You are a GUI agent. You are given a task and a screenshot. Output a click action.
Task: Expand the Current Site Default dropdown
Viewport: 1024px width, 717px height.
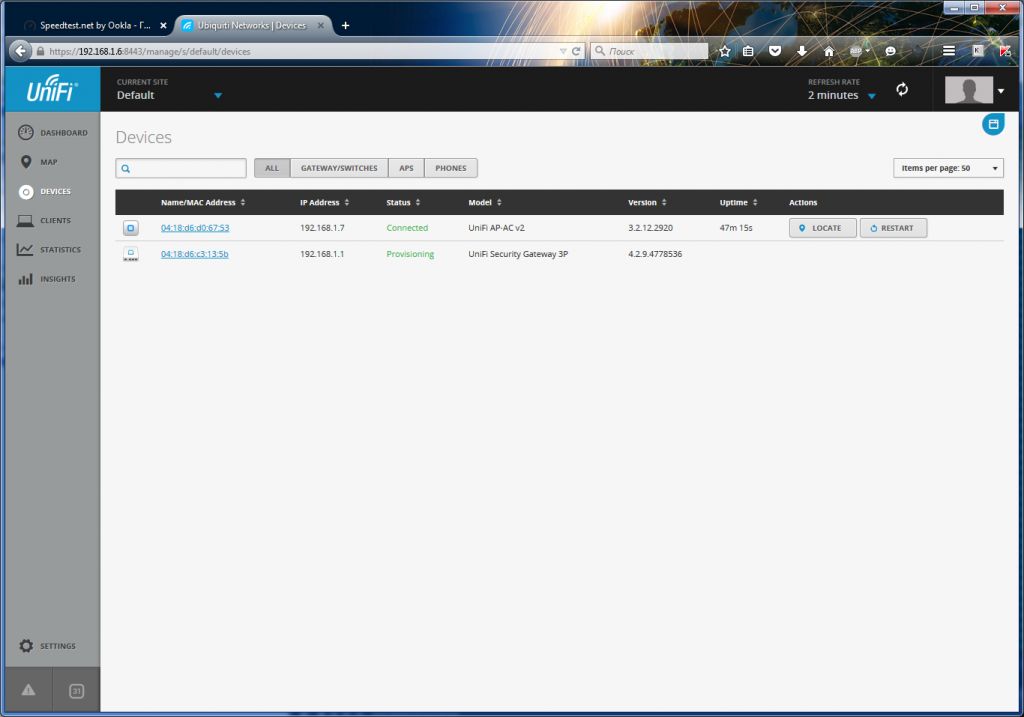[217, 96]
